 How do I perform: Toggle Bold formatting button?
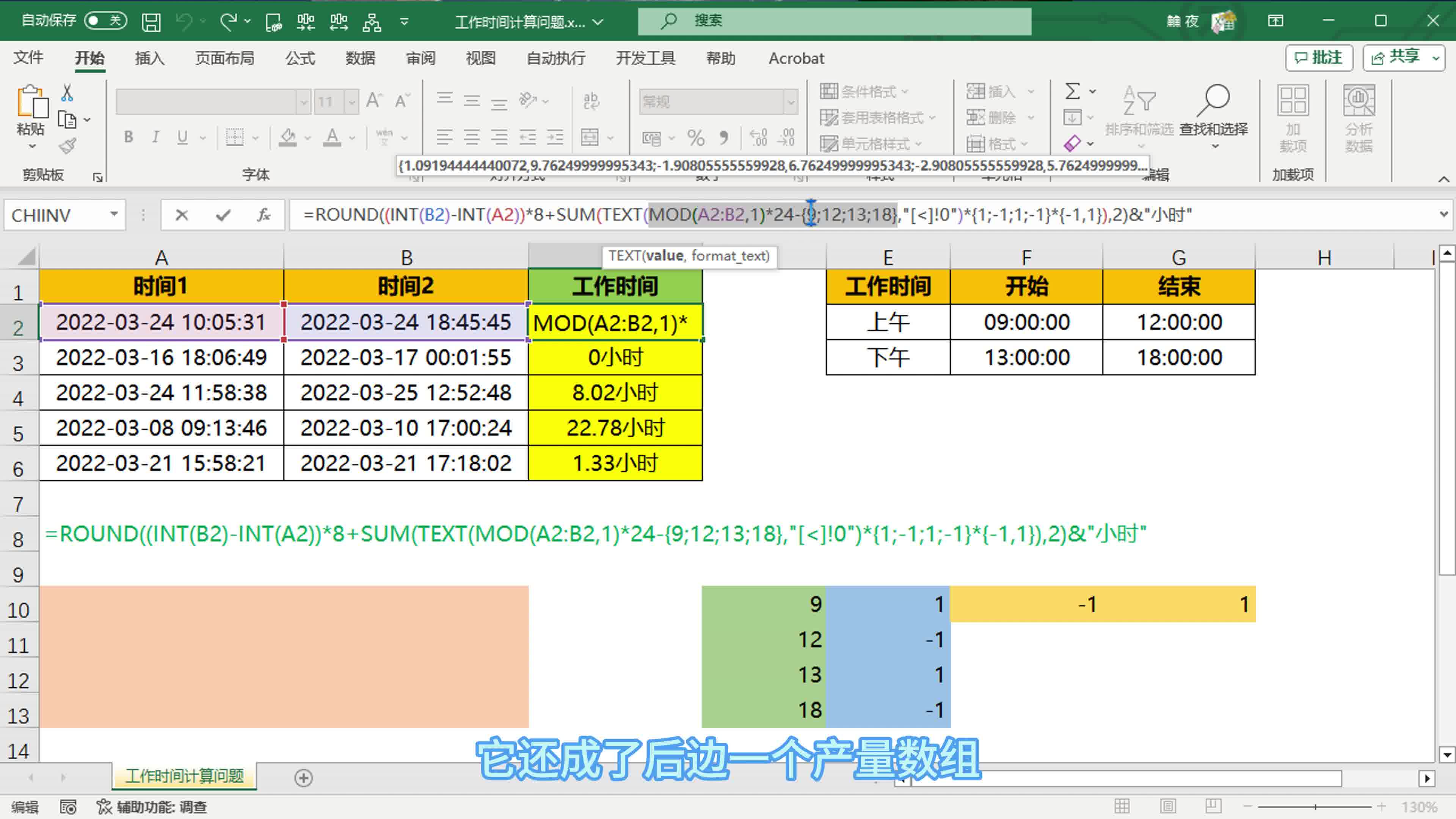[129, 137]
